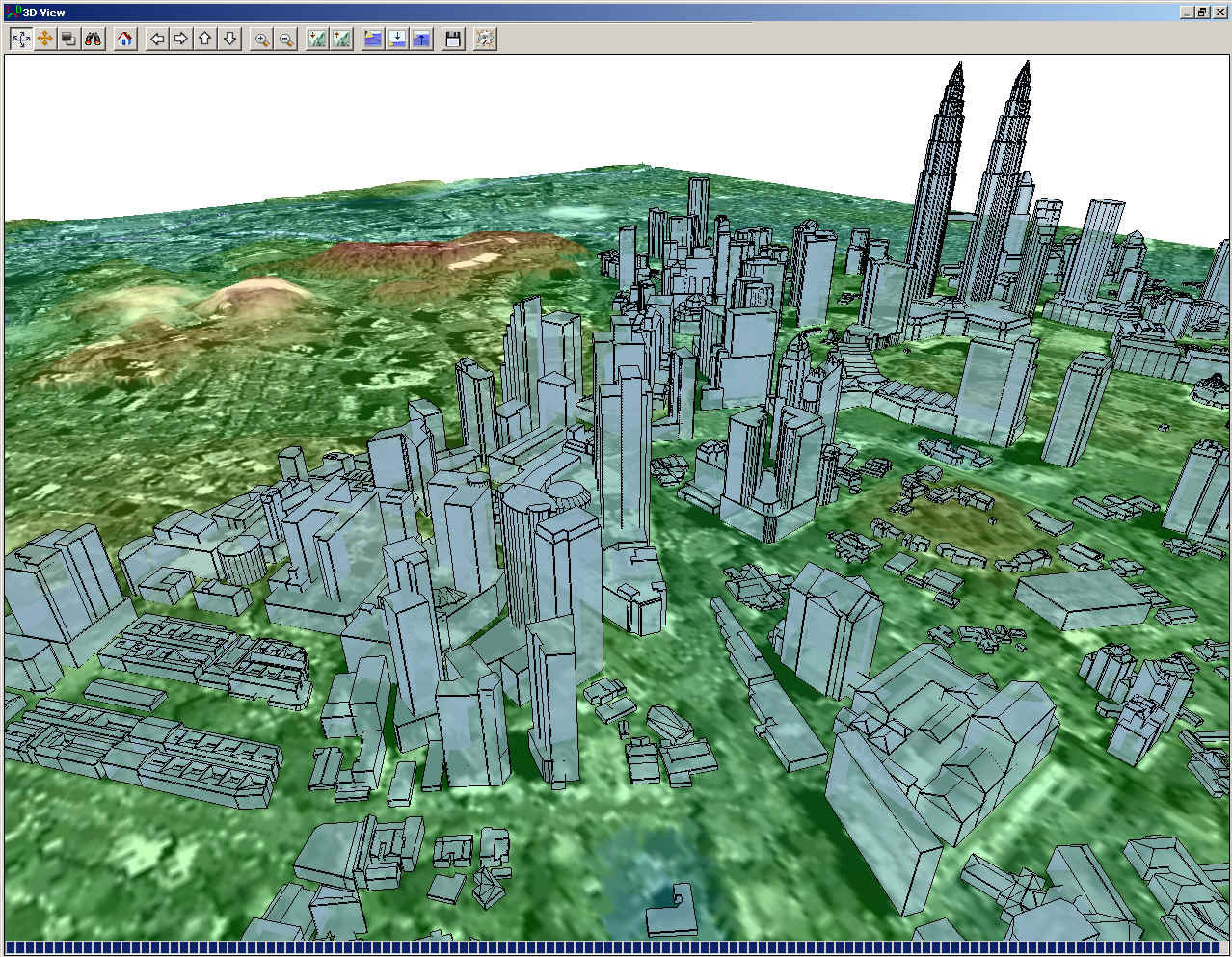Open the binoculars look-around tool
The width and height of the screenshot is (1232, 957).
tap(93, 39)
